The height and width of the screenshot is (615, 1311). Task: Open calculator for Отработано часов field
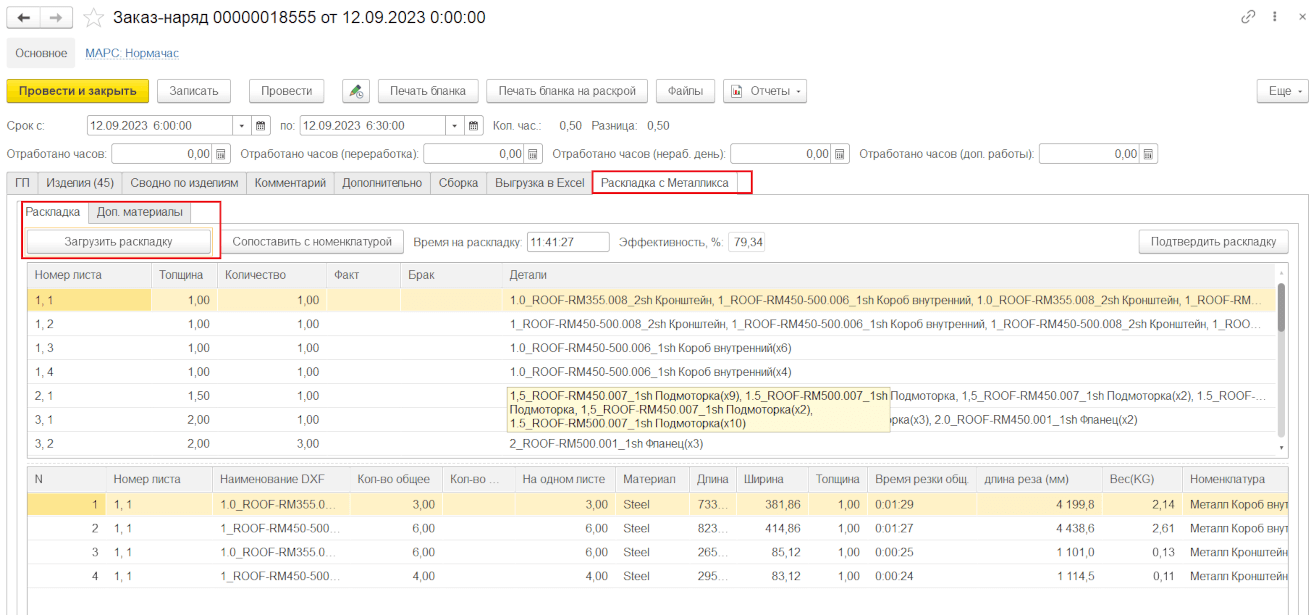pyautogui.click(x=219, y=154)
